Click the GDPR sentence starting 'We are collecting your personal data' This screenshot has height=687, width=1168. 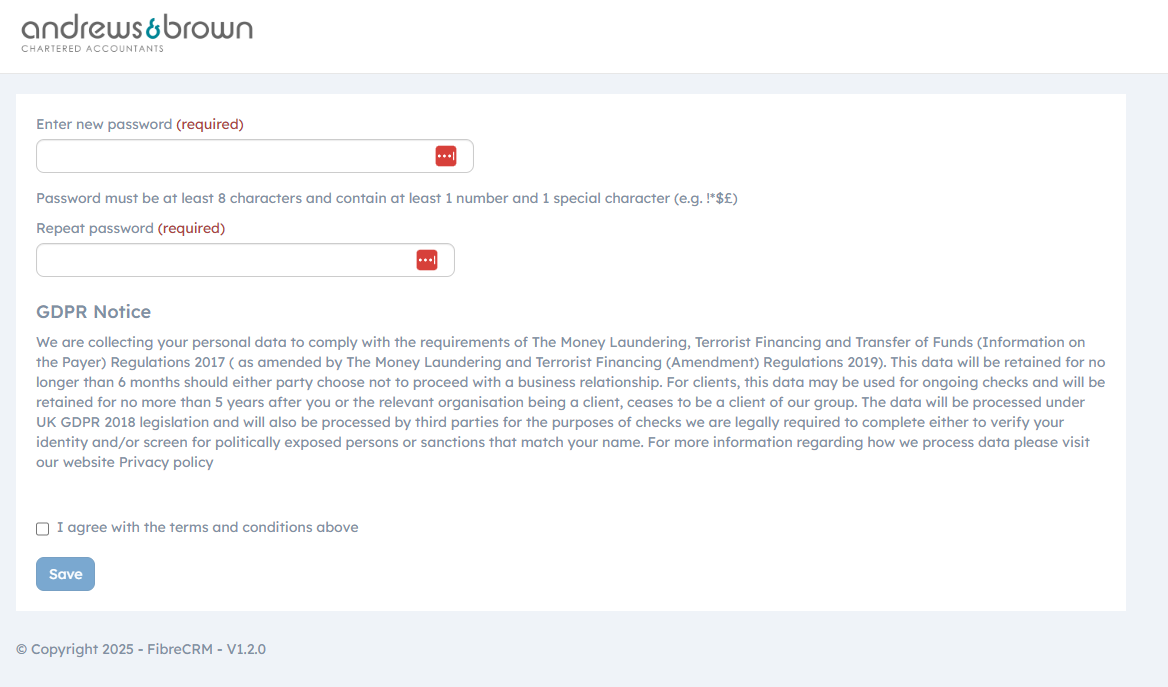pyautogui.click(x=571, y=352)
